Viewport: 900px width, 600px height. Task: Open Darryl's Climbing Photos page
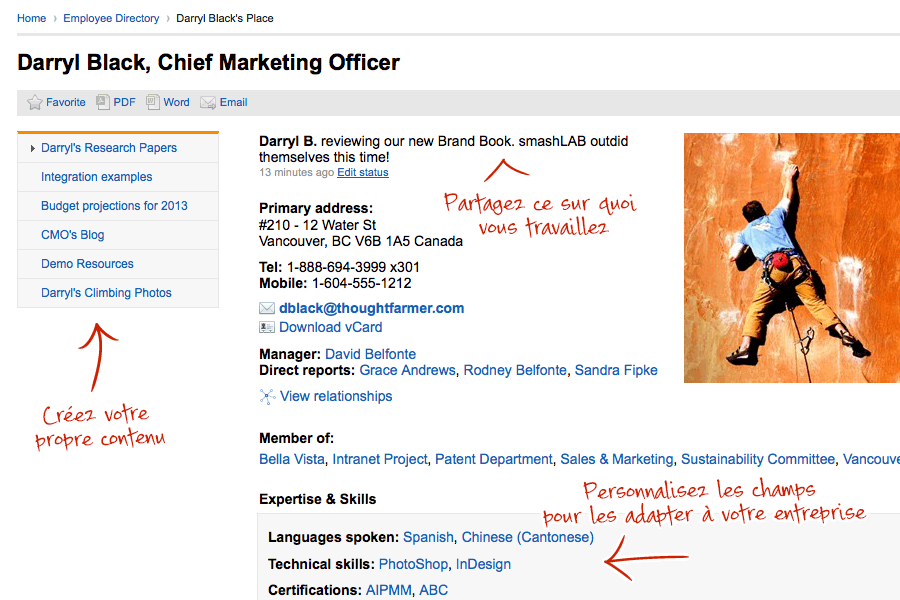coord(106,293)
